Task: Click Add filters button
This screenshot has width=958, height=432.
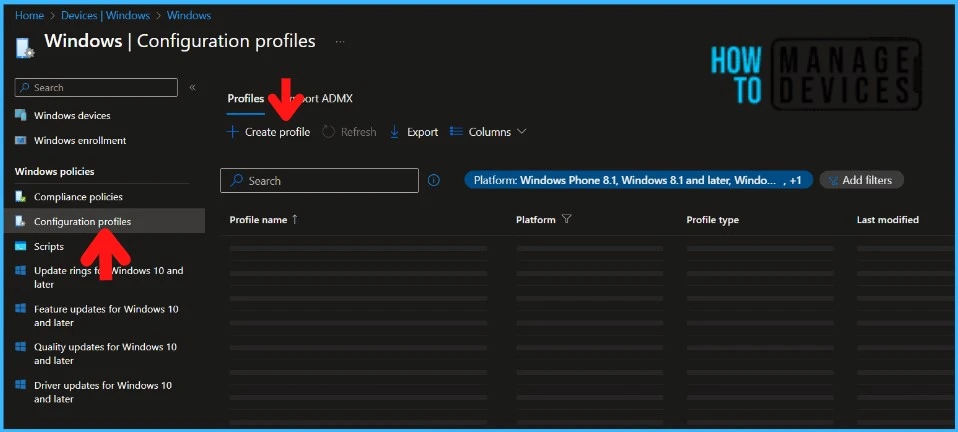Action: pos(861,180)
